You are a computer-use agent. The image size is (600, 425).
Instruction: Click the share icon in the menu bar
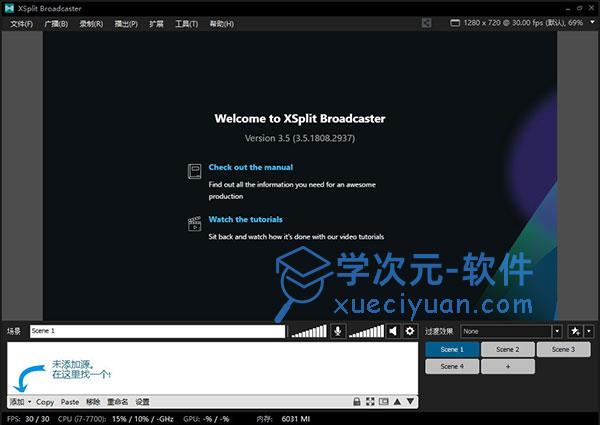coord(426,23)
